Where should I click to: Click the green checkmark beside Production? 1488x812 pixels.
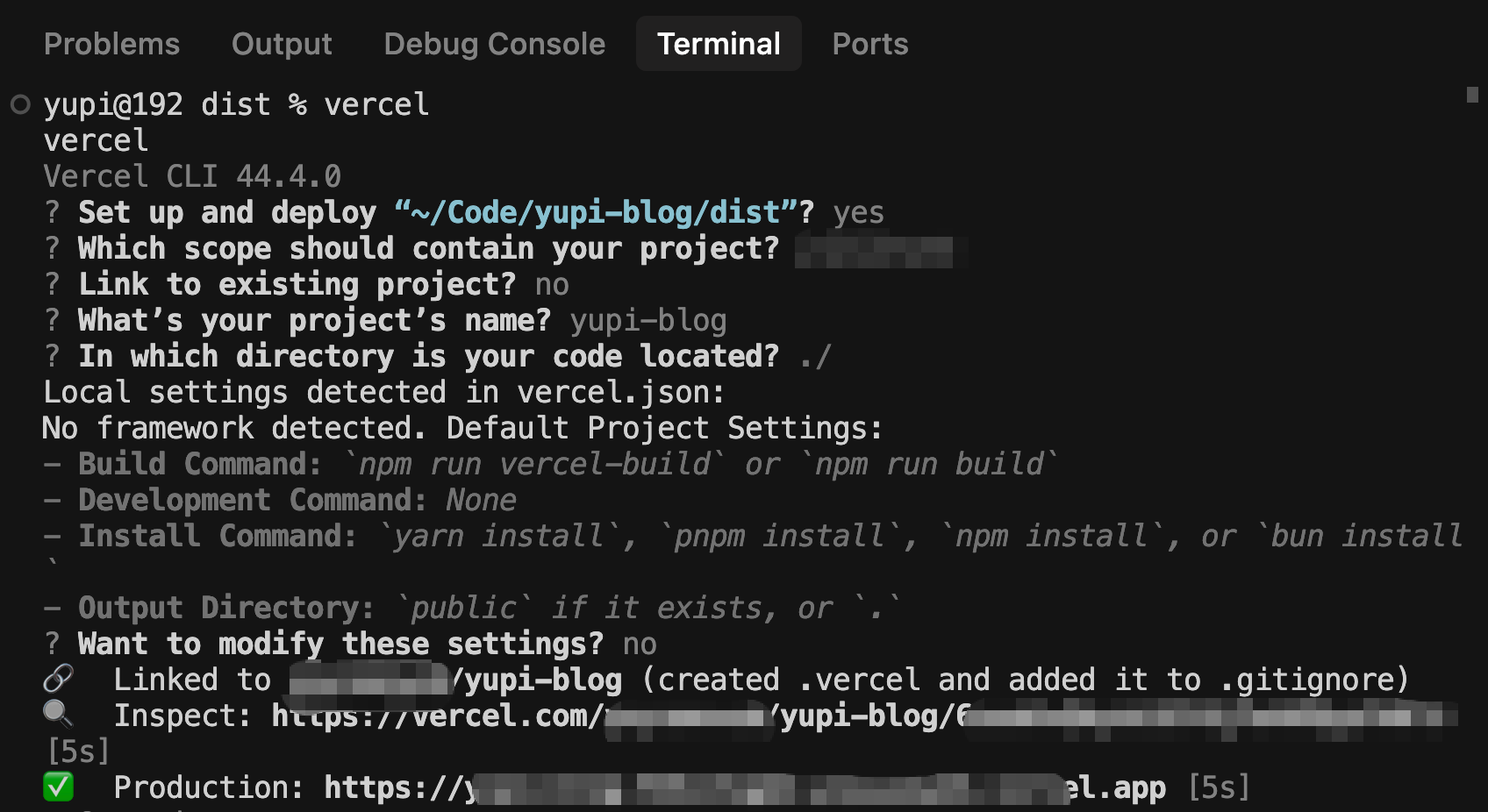59,787
